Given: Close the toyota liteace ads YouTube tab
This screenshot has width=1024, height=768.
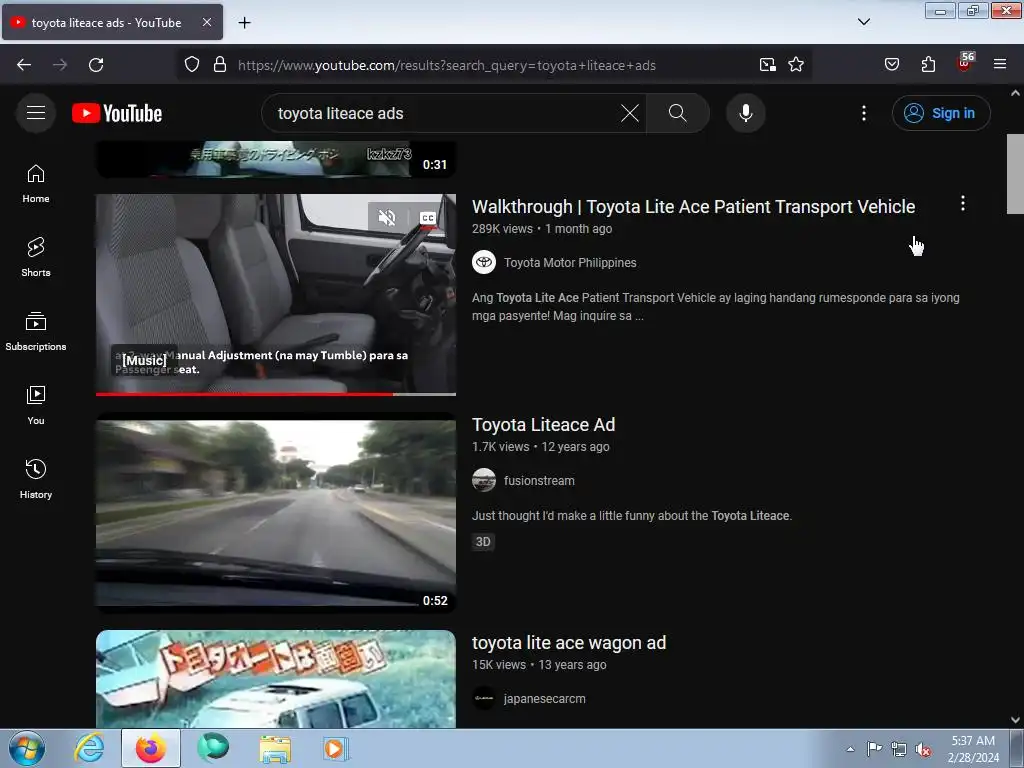Looking at the screenshot, I should 207,22.
